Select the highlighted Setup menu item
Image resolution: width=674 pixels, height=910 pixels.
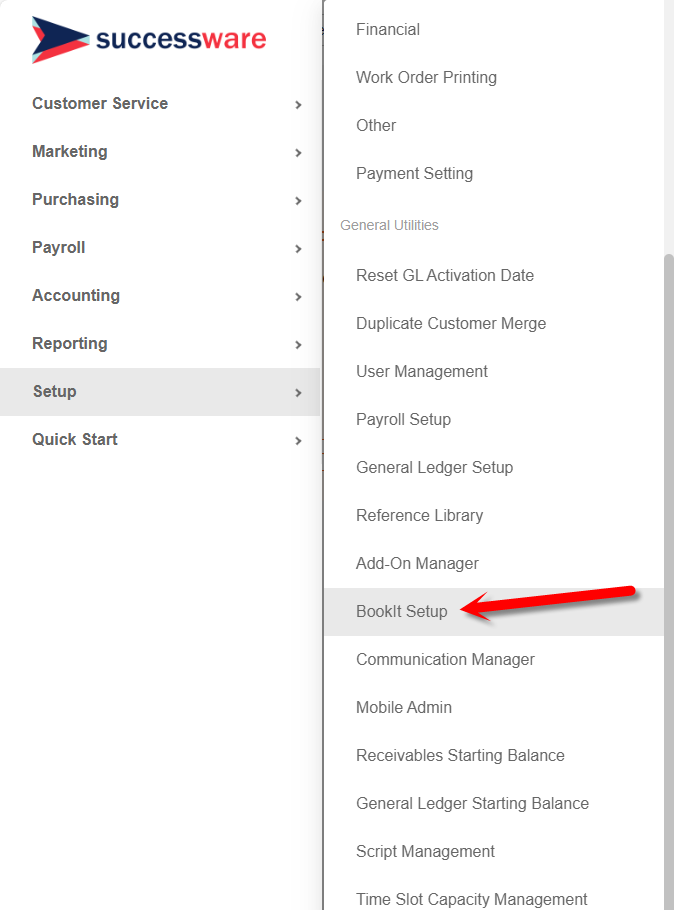click(x=54, y=391)
